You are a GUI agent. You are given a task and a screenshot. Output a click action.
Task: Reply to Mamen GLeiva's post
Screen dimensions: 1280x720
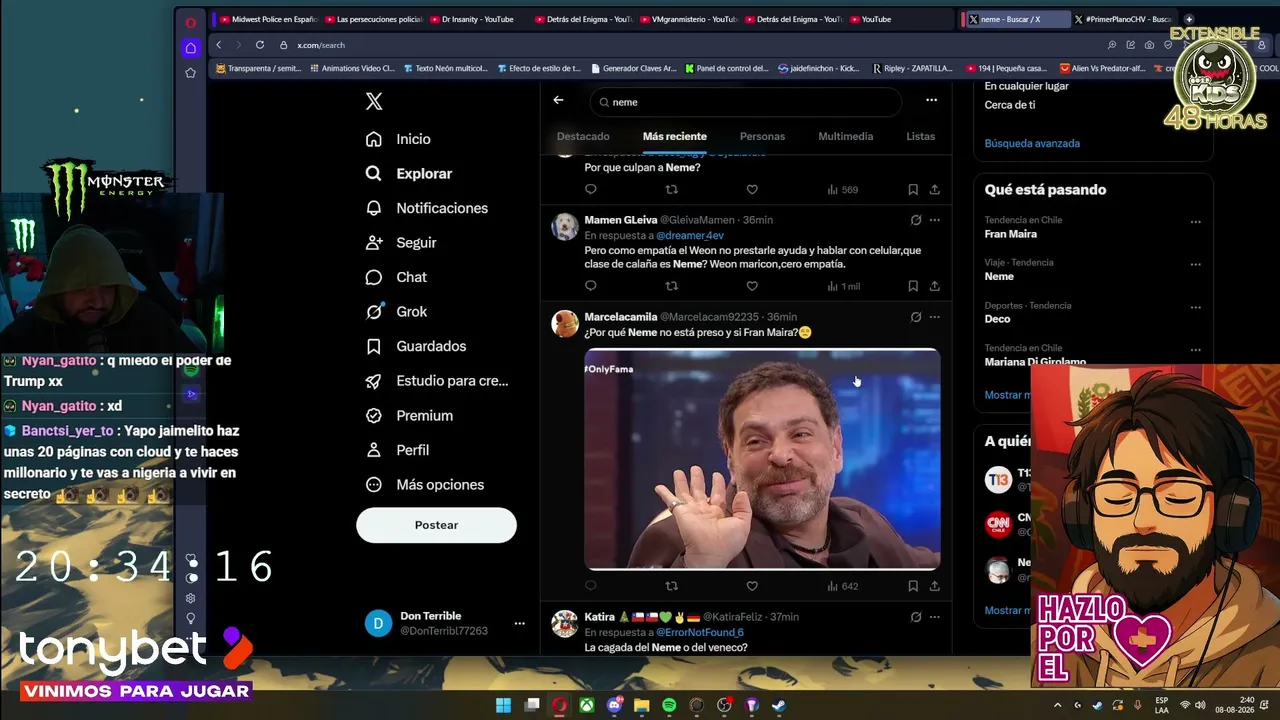(x=591, y=286)
